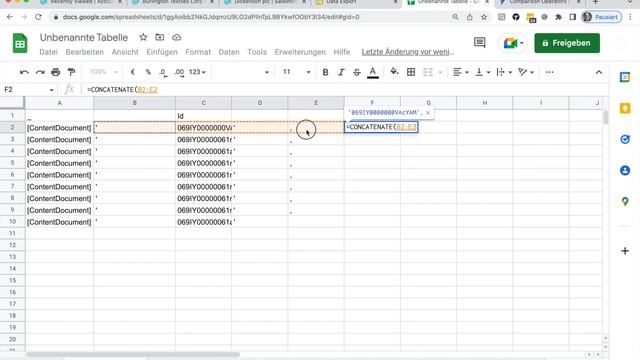Decrease decimal places button
Screen dimensions: 640x360
click(x=163, y=72)
